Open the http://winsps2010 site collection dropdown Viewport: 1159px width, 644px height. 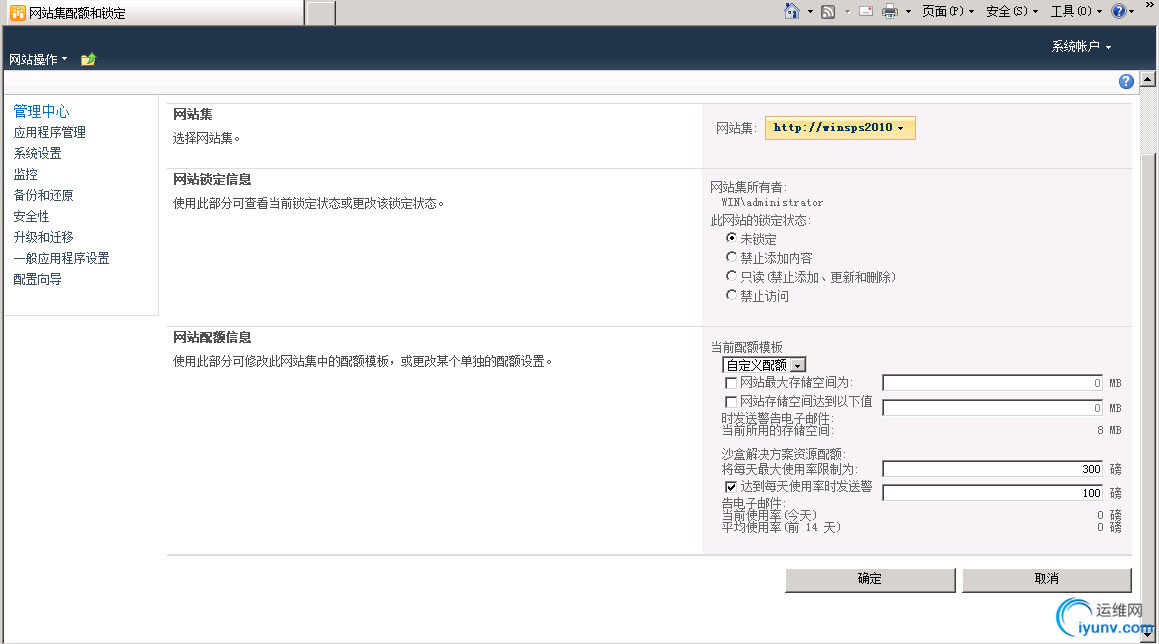coord(840,128)
